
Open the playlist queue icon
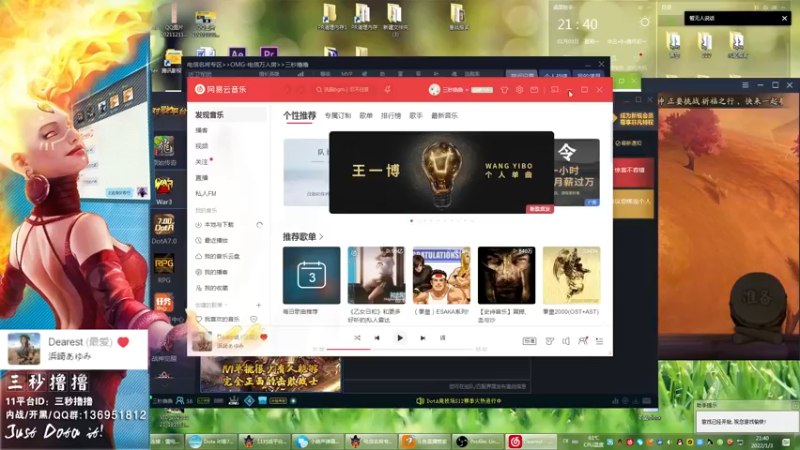click(599, 341)
